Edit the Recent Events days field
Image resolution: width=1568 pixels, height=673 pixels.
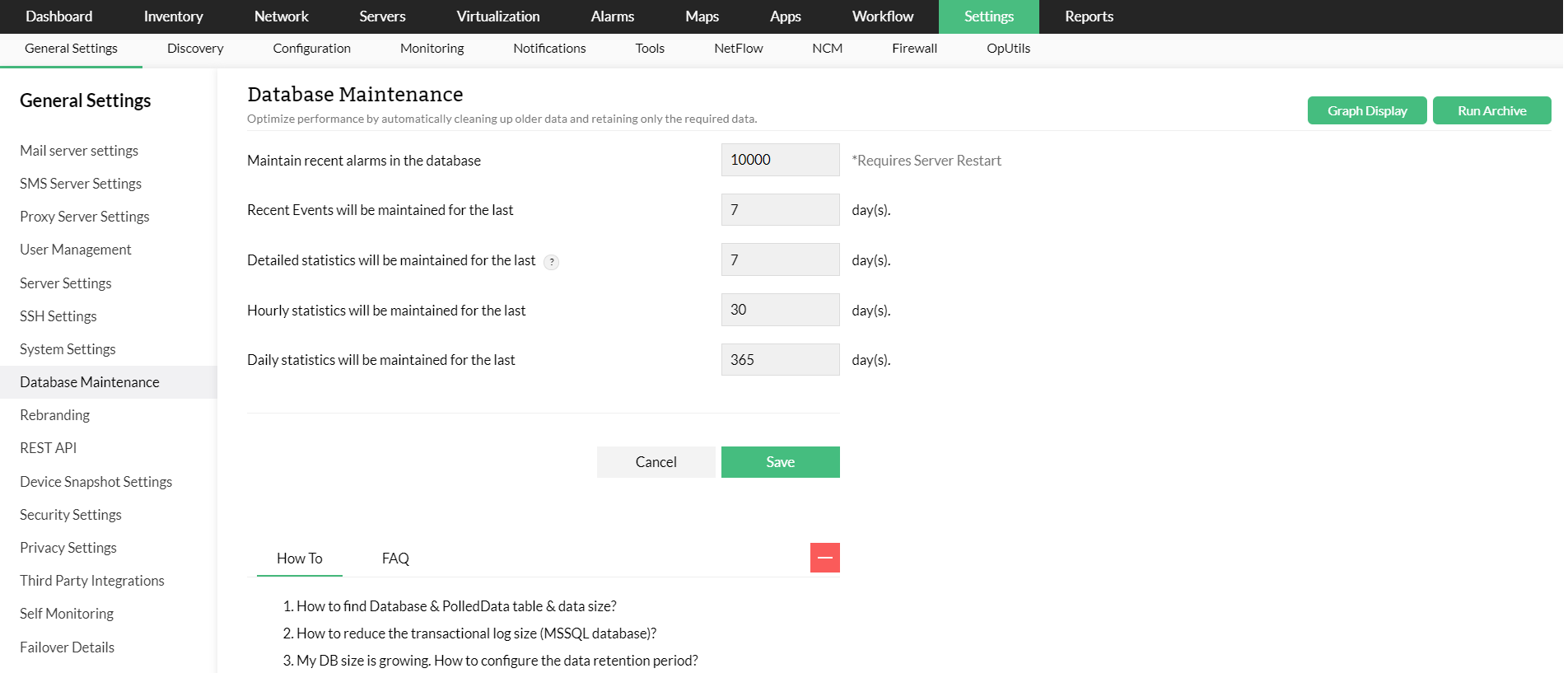tap(780, 210)
